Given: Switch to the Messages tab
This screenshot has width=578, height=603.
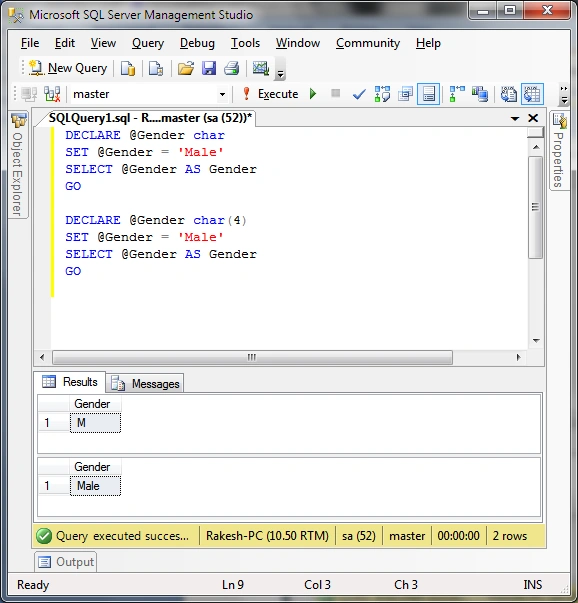Looking at the screenshot, I should pos(145,383).
